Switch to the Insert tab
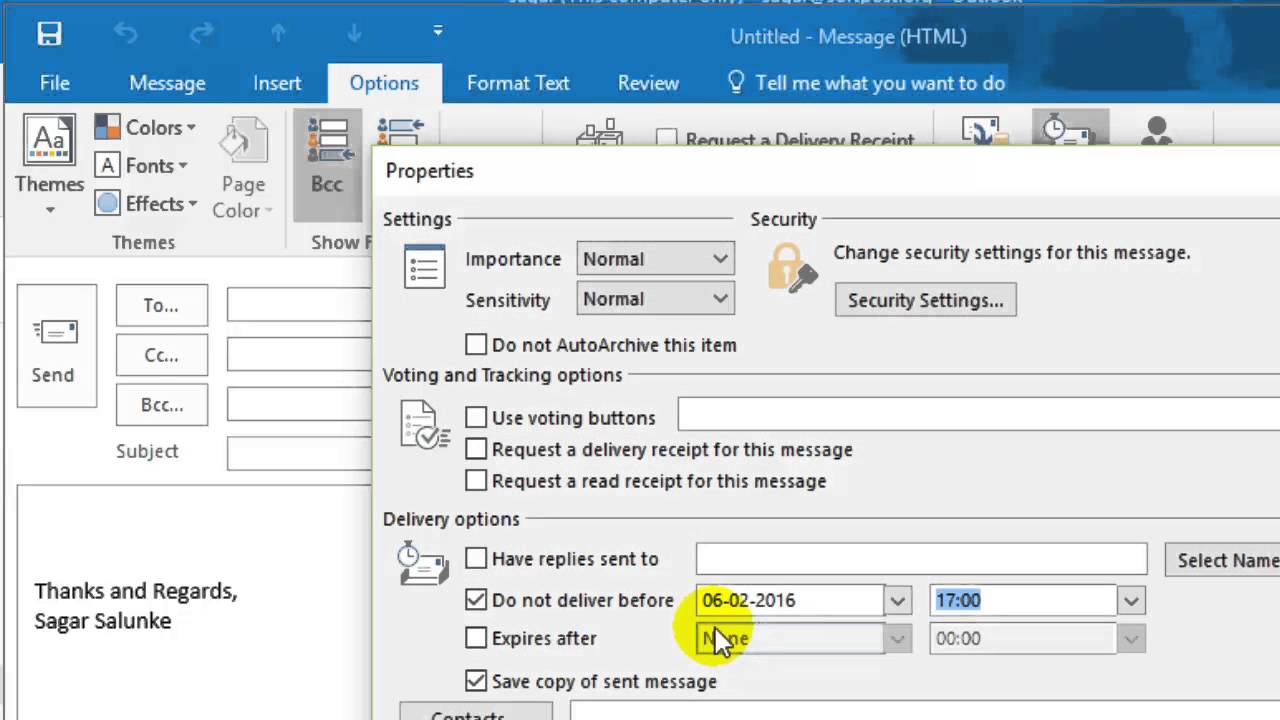 277,83
